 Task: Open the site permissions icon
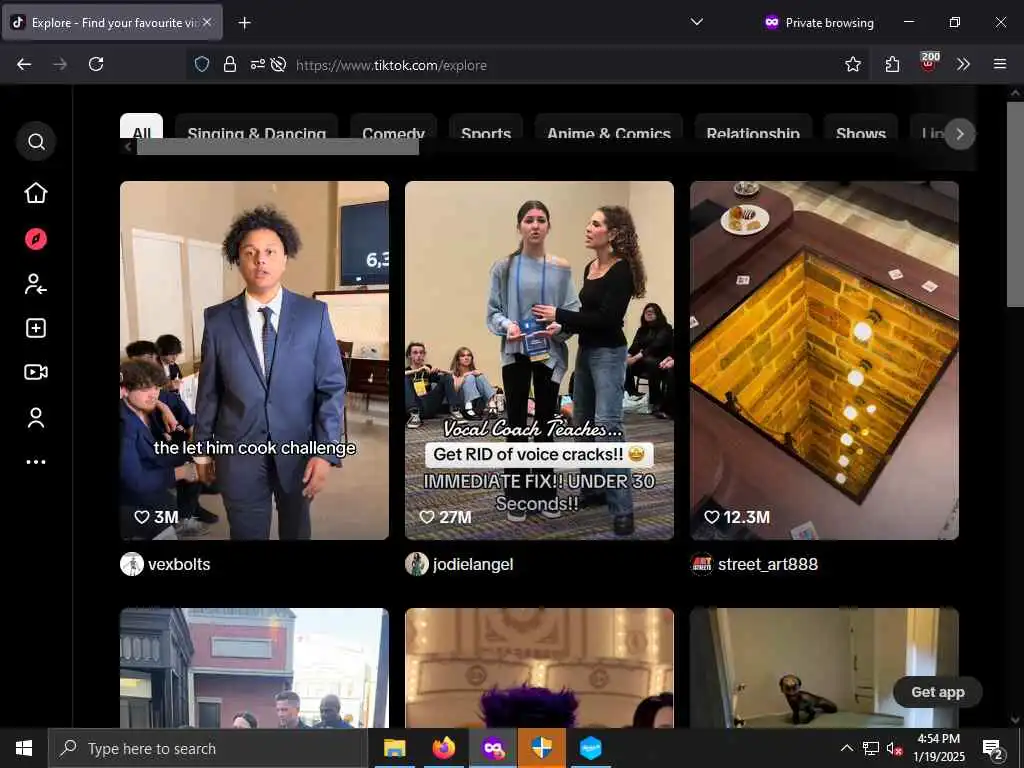pyautogui.click(x=257, y=64)
